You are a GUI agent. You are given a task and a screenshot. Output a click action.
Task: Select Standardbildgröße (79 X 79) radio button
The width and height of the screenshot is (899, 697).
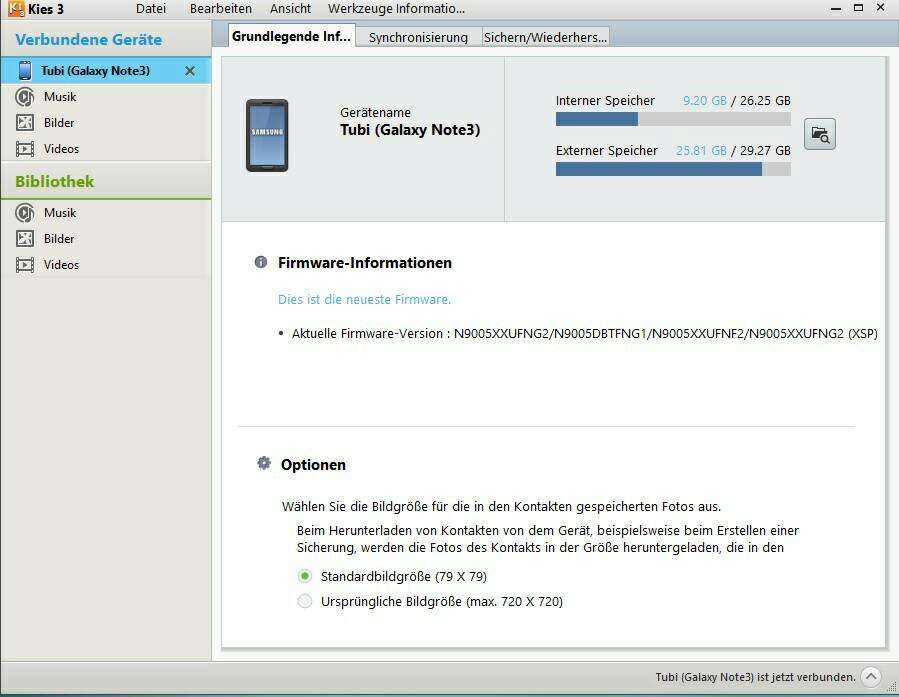coord(305,576)
